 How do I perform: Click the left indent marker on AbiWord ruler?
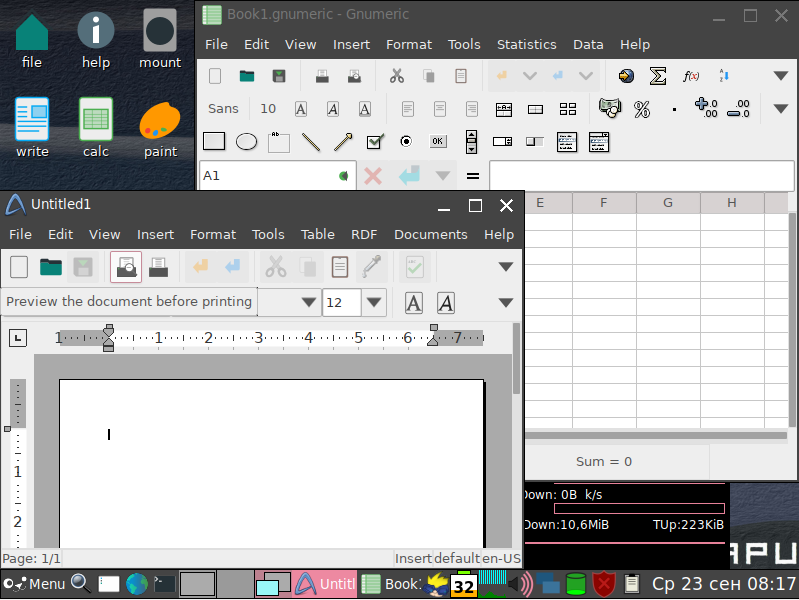109,338
